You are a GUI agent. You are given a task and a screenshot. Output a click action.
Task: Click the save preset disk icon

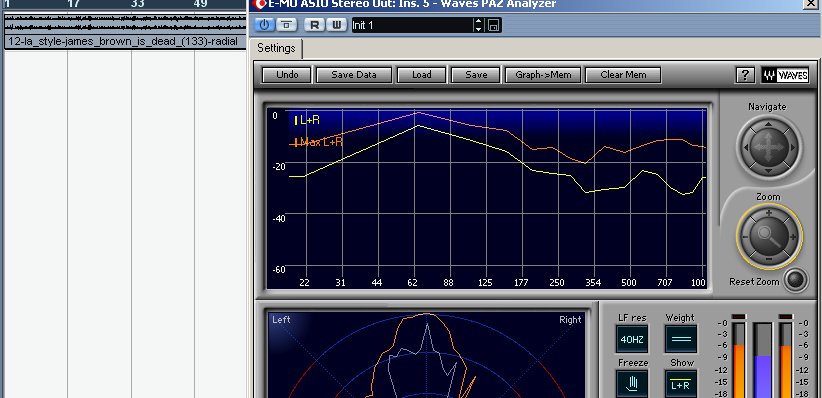(493, 25)
